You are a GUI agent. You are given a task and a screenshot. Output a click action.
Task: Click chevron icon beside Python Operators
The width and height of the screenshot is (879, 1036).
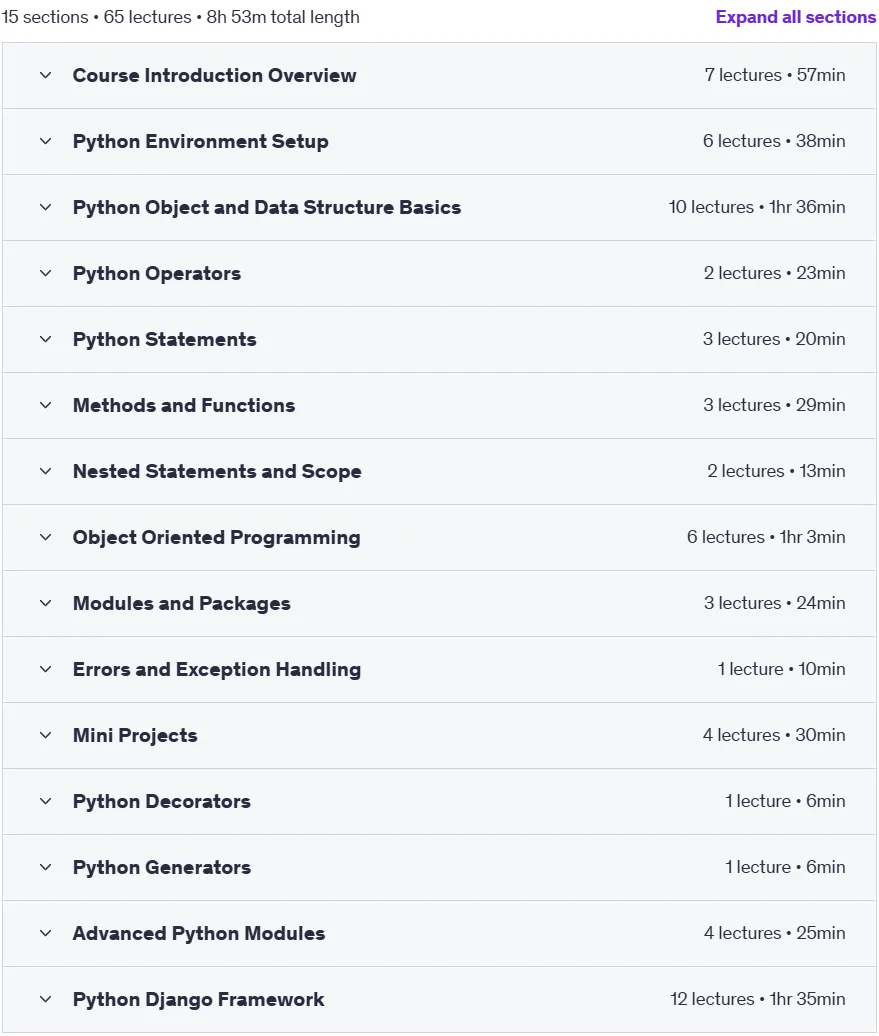[46, 274]
